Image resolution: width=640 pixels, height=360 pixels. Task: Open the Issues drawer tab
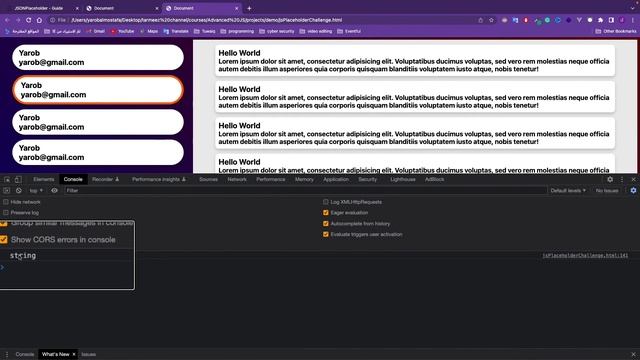tap(89, 354)
